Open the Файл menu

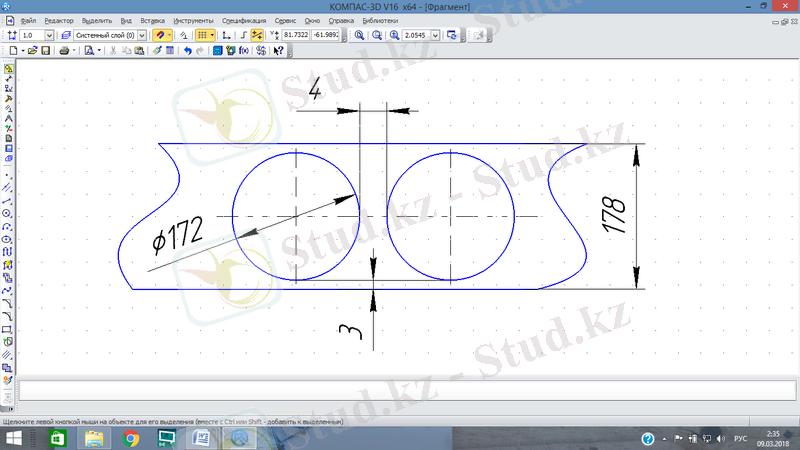(29, 21)
